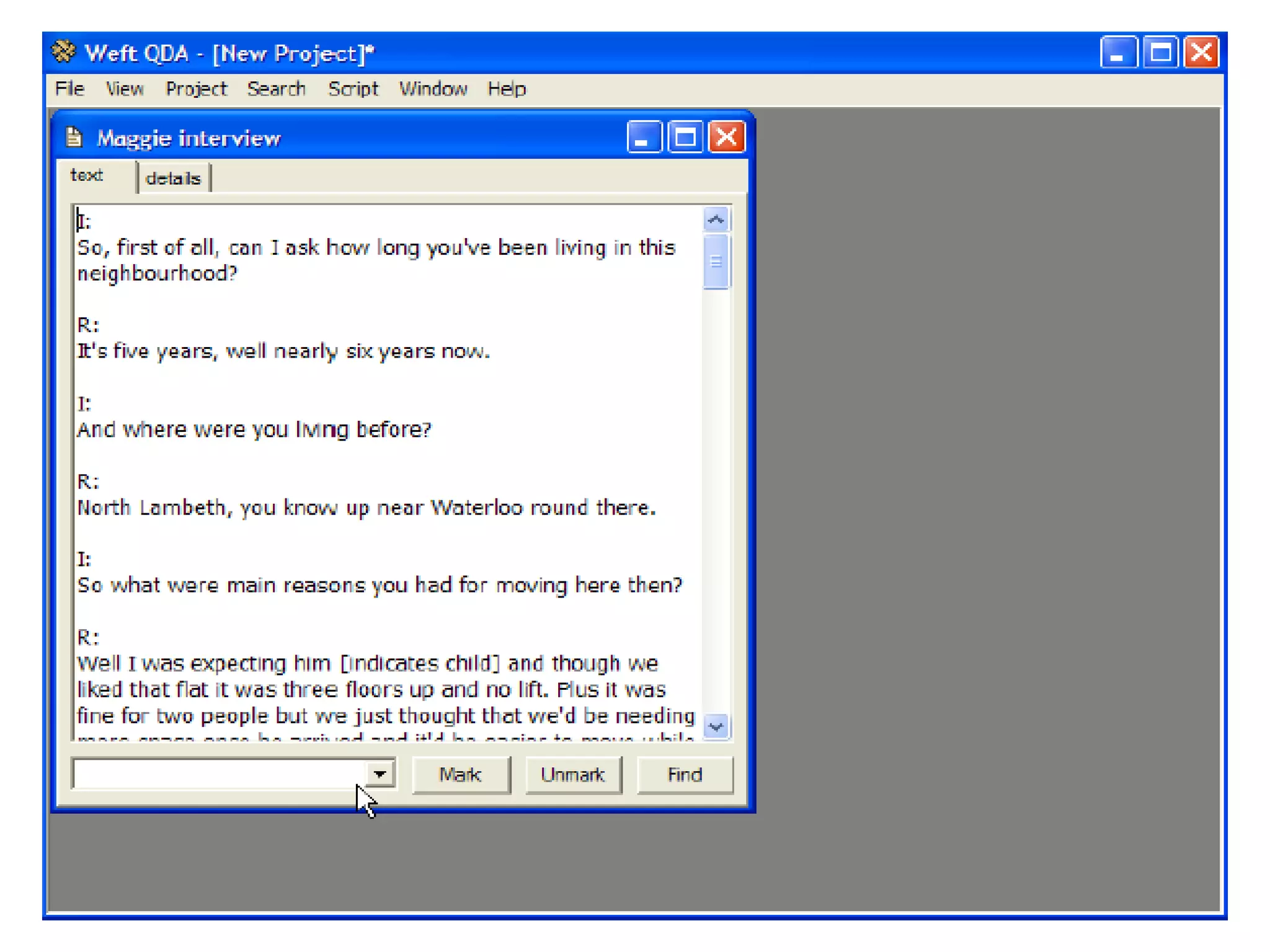Expand the category dropdown arrow
Image resolution: width=1270 pixels, height=952 pixels.
(x=380, y=773)
